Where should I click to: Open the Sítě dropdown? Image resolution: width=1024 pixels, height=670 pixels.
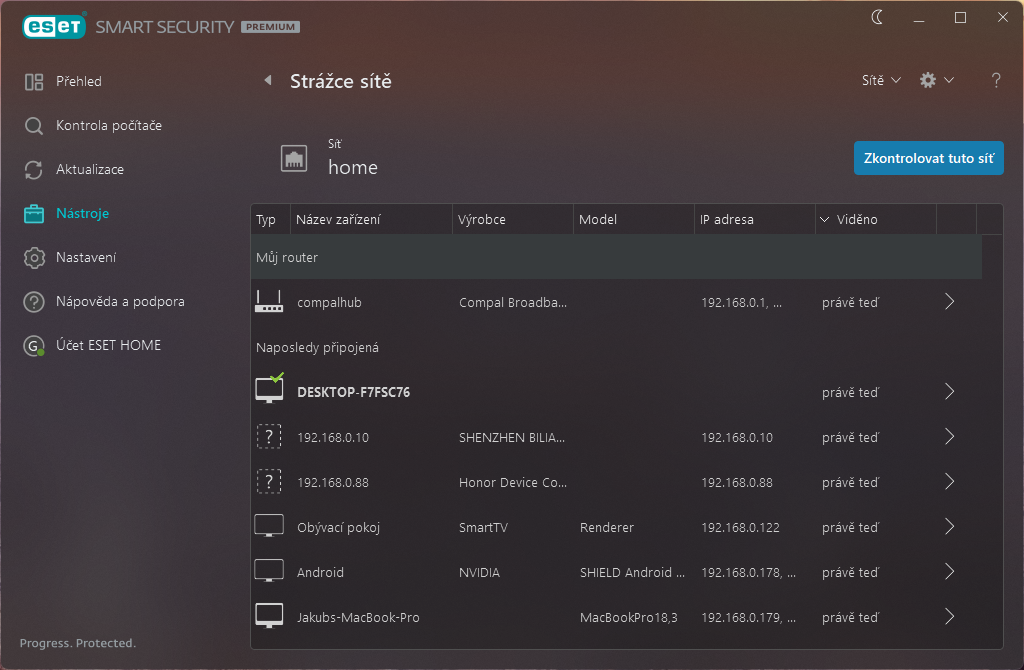[881, 80]
